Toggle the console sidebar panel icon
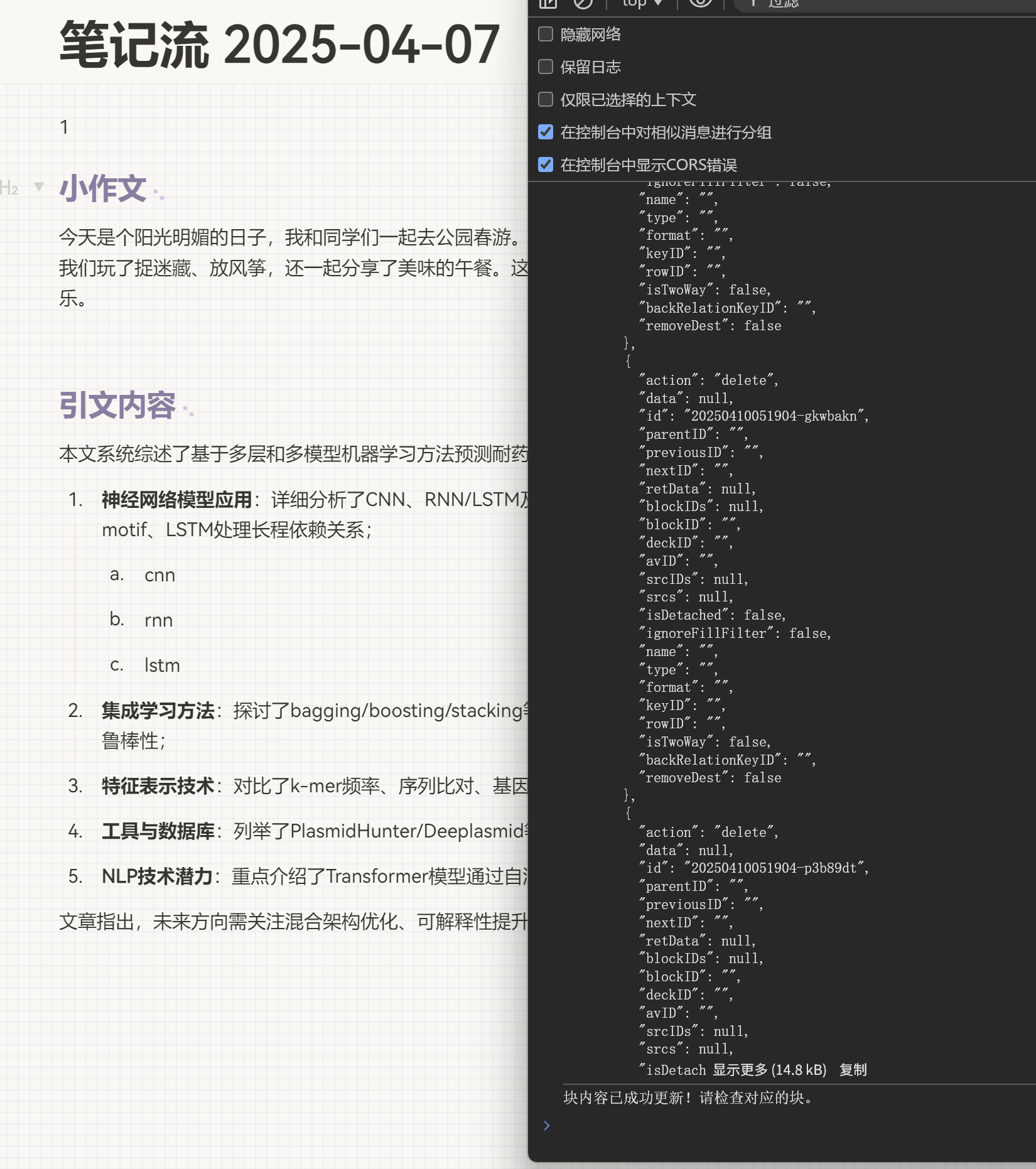The image size is (1036, 1169). pos(548,3)
